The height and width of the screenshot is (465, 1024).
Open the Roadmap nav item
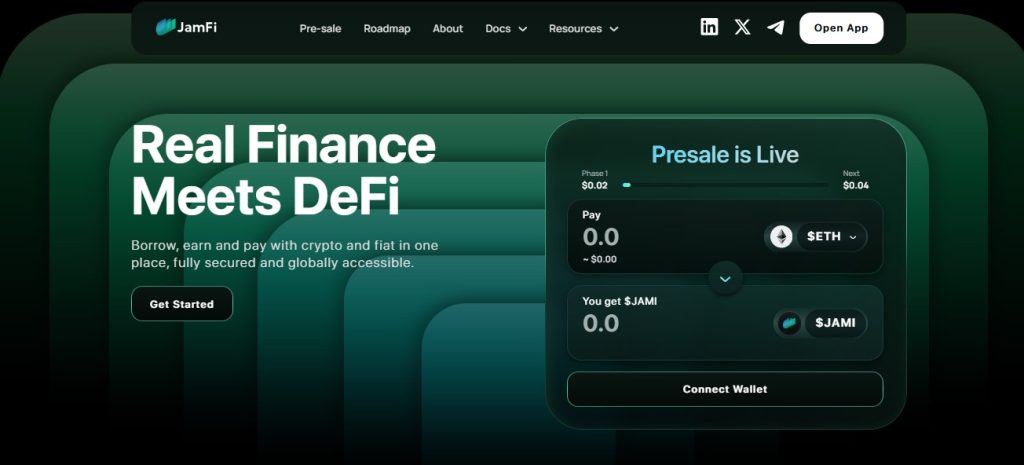387,29
